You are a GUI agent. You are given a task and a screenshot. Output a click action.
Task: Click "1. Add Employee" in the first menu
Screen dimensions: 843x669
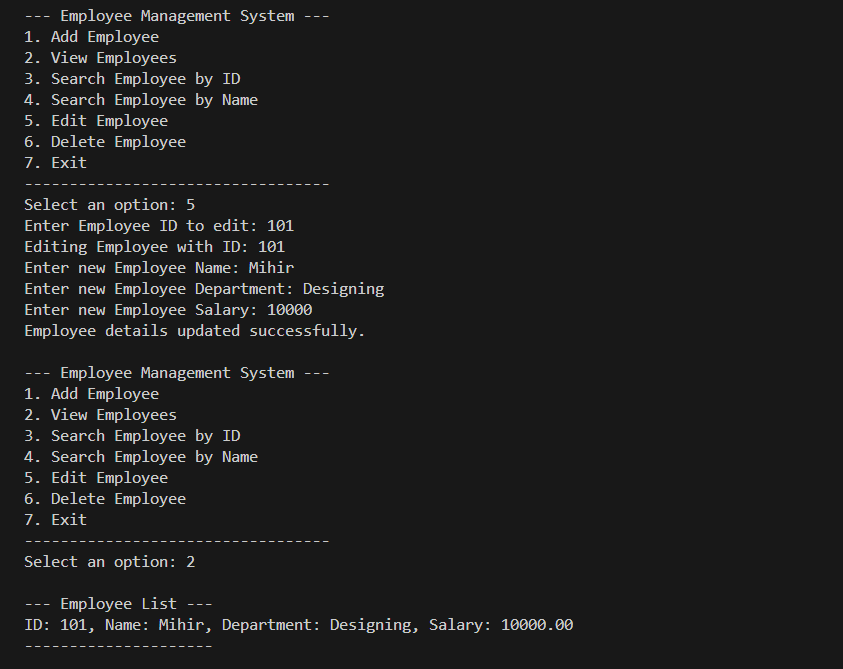pos(91,37)
